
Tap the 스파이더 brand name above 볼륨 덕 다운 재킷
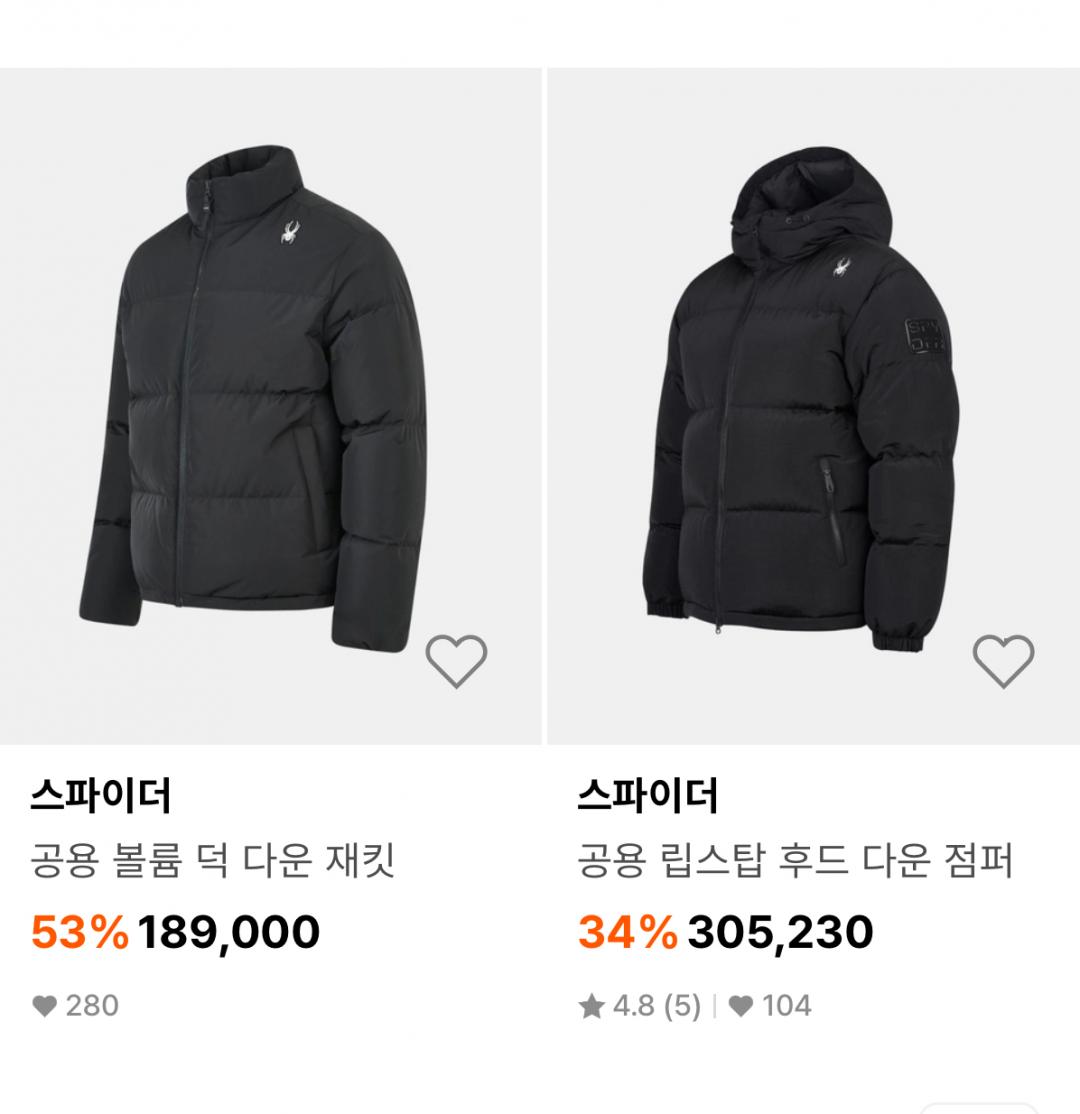(x=101, y=797)
